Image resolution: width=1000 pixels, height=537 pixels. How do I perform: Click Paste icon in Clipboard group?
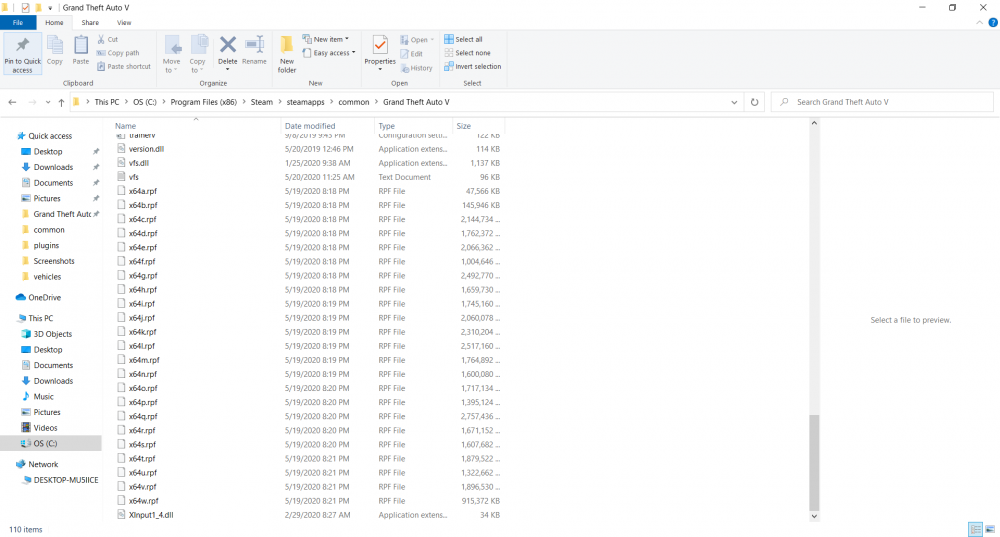pyautogui.click(x=81, y=48)
